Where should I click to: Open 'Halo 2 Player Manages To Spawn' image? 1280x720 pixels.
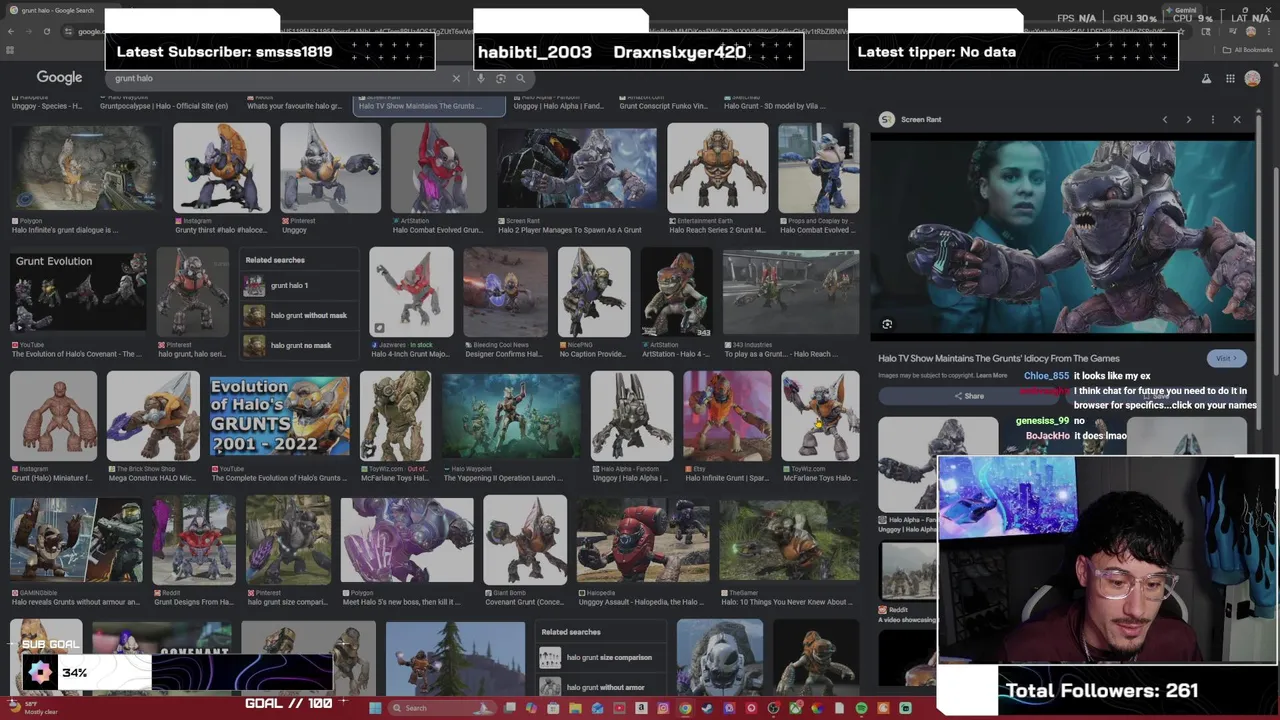pyautogui.click(x=577, y=169)
